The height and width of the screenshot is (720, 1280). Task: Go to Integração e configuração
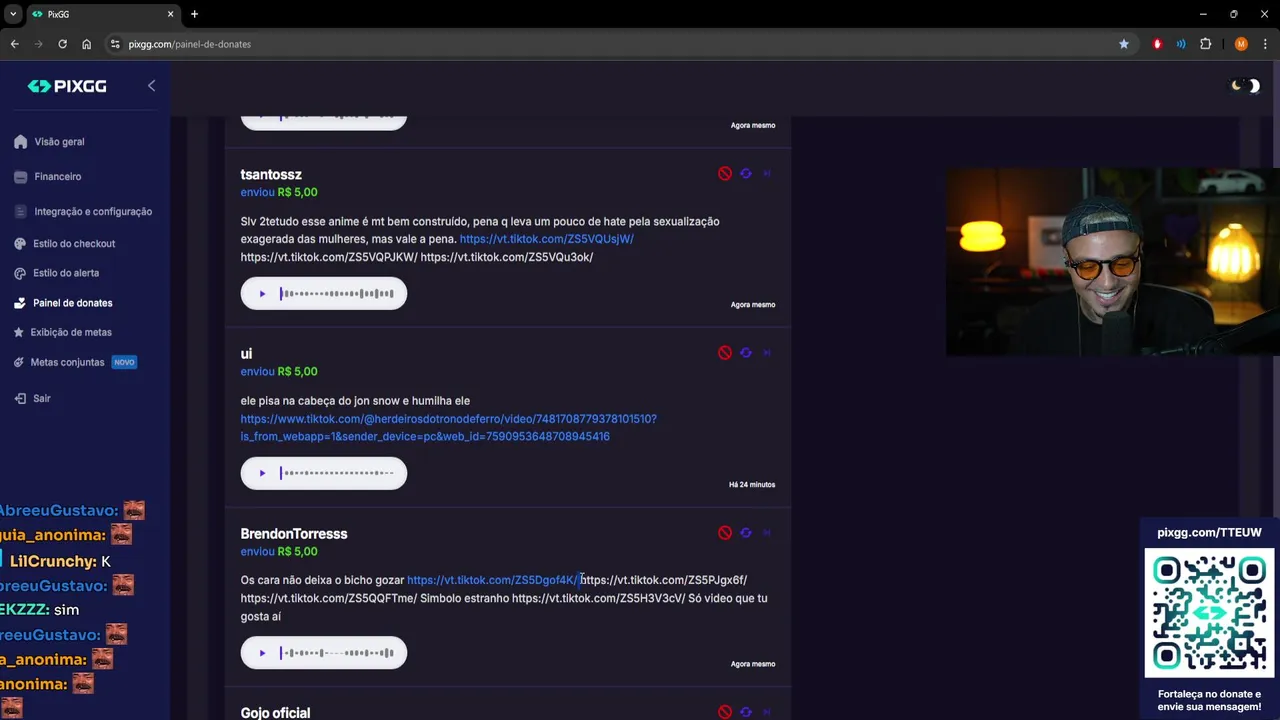(93, 212)
